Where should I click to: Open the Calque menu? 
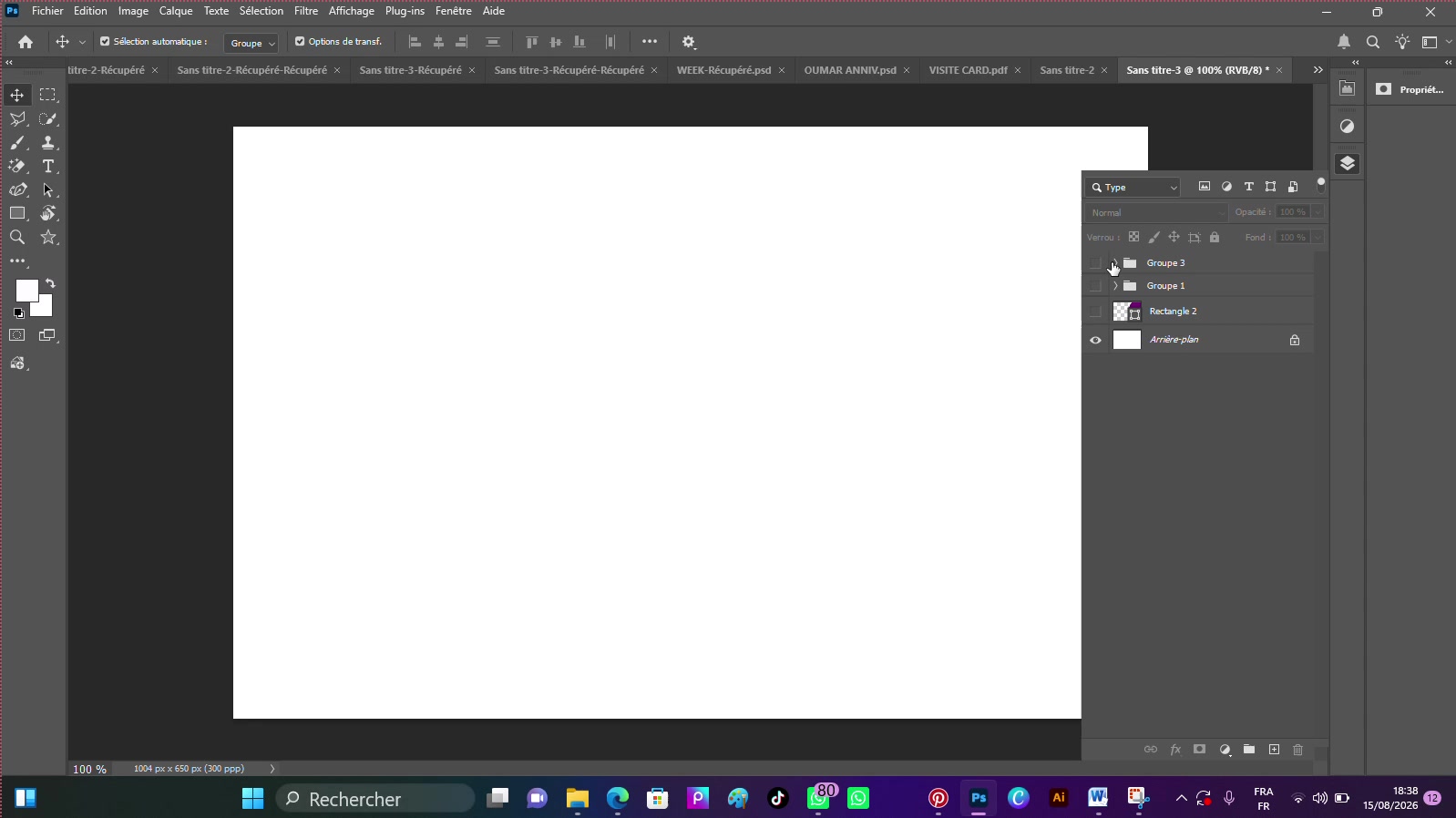(176, 11)
